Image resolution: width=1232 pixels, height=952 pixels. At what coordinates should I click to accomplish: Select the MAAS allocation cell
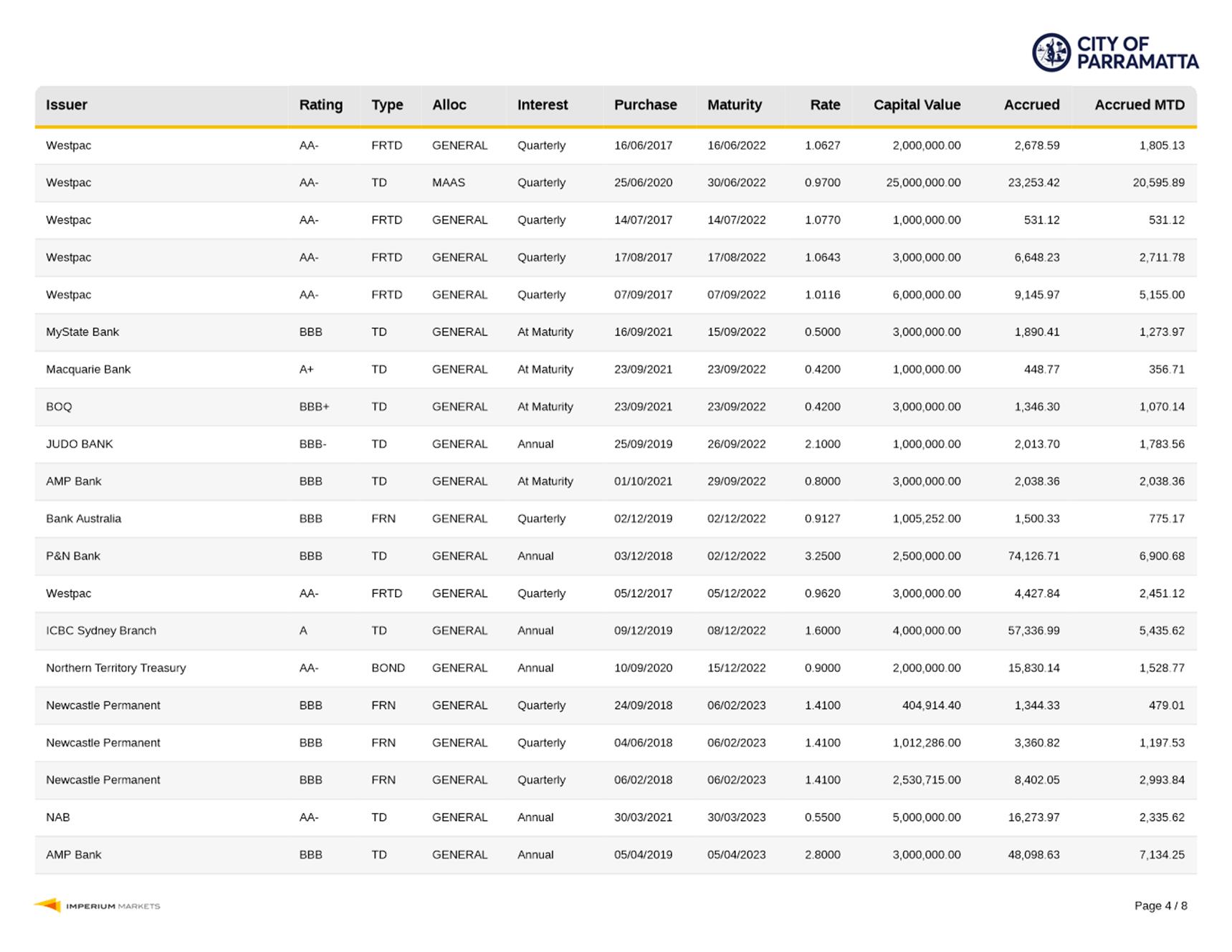tap(449, 183)
